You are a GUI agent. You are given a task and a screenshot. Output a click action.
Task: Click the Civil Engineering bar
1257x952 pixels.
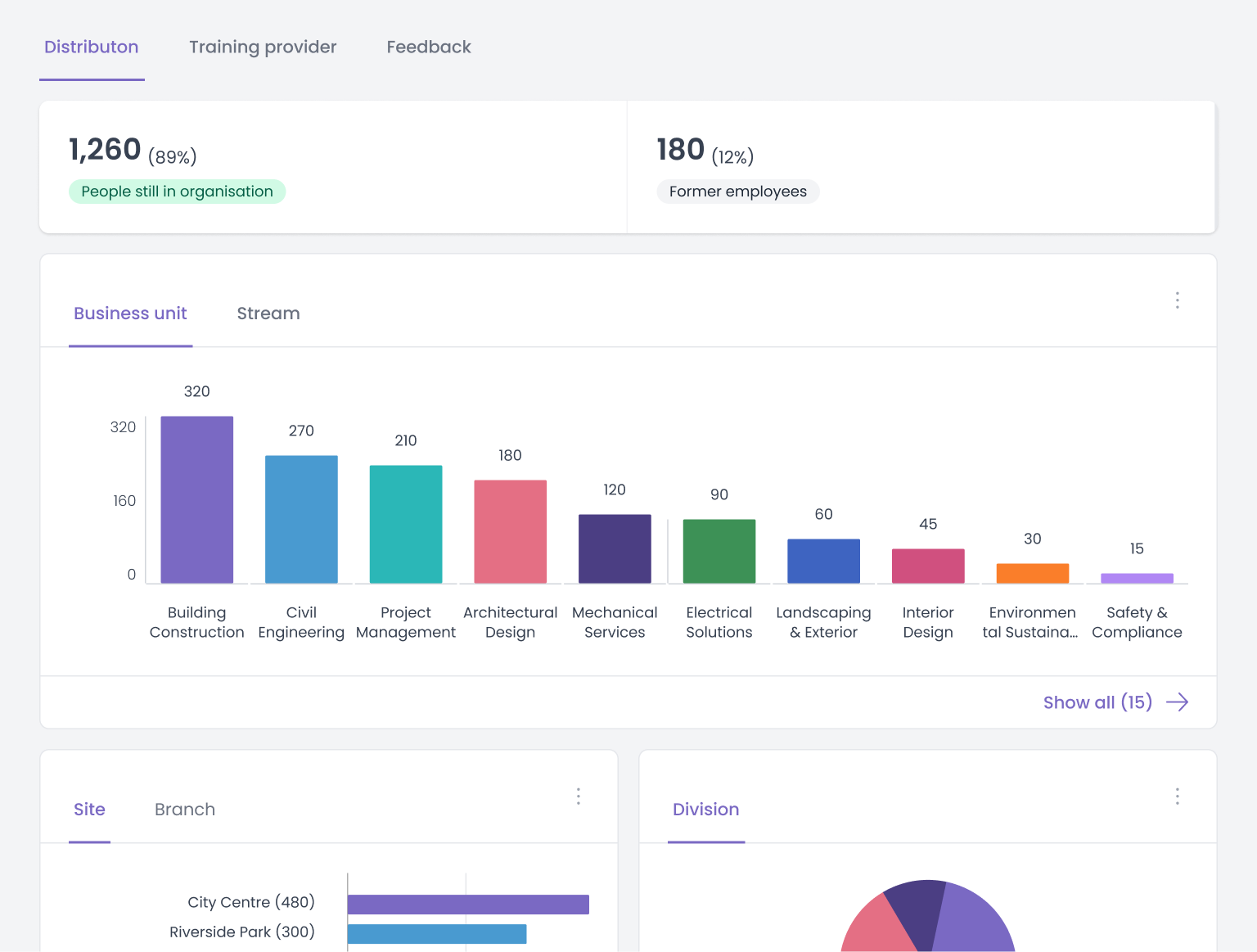click(301, 519)
